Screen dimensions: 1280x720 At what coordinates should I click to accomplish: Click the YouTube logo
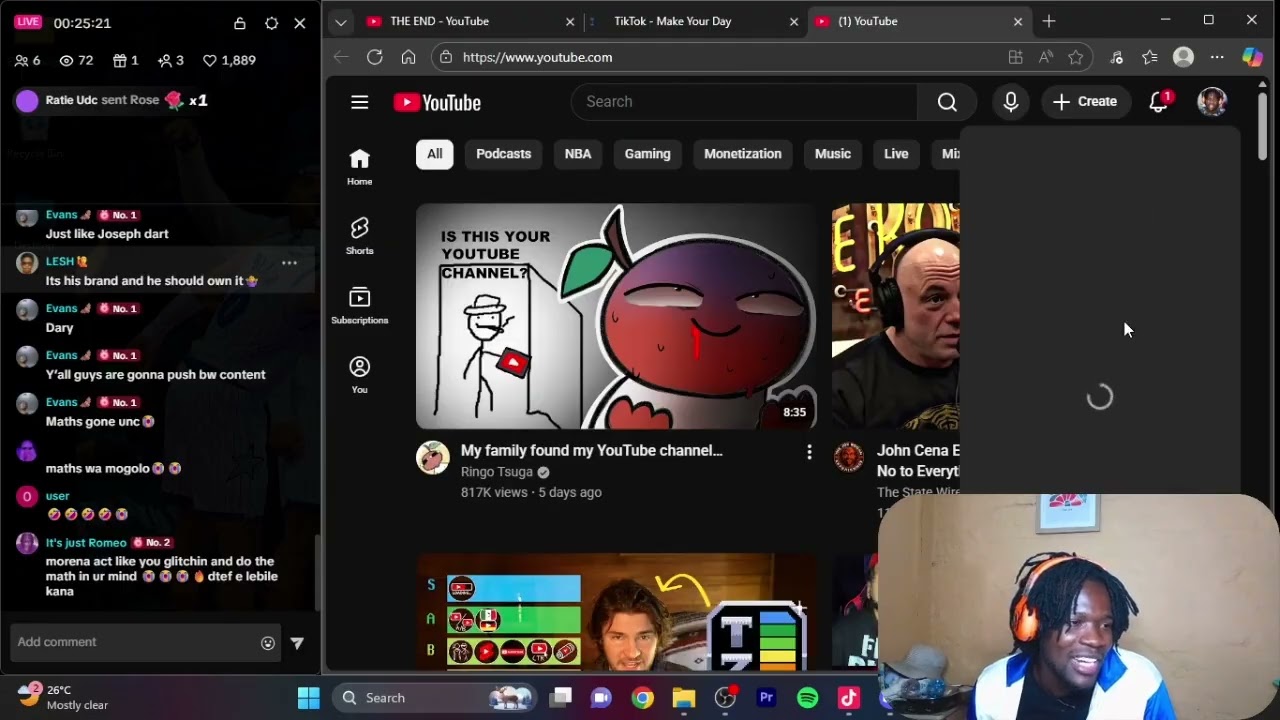tap(437, 102)
